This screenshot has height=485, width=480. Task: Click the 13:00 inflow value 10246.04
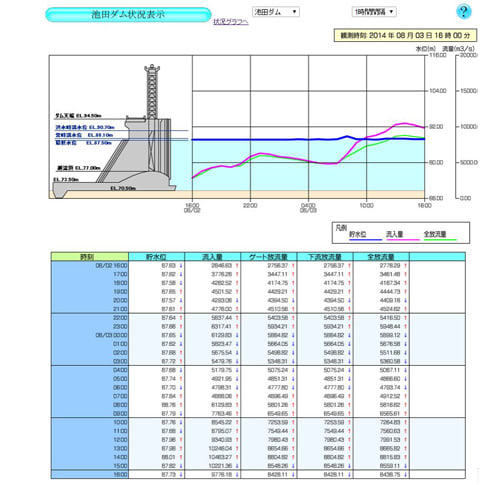click(x=220, y=448)
